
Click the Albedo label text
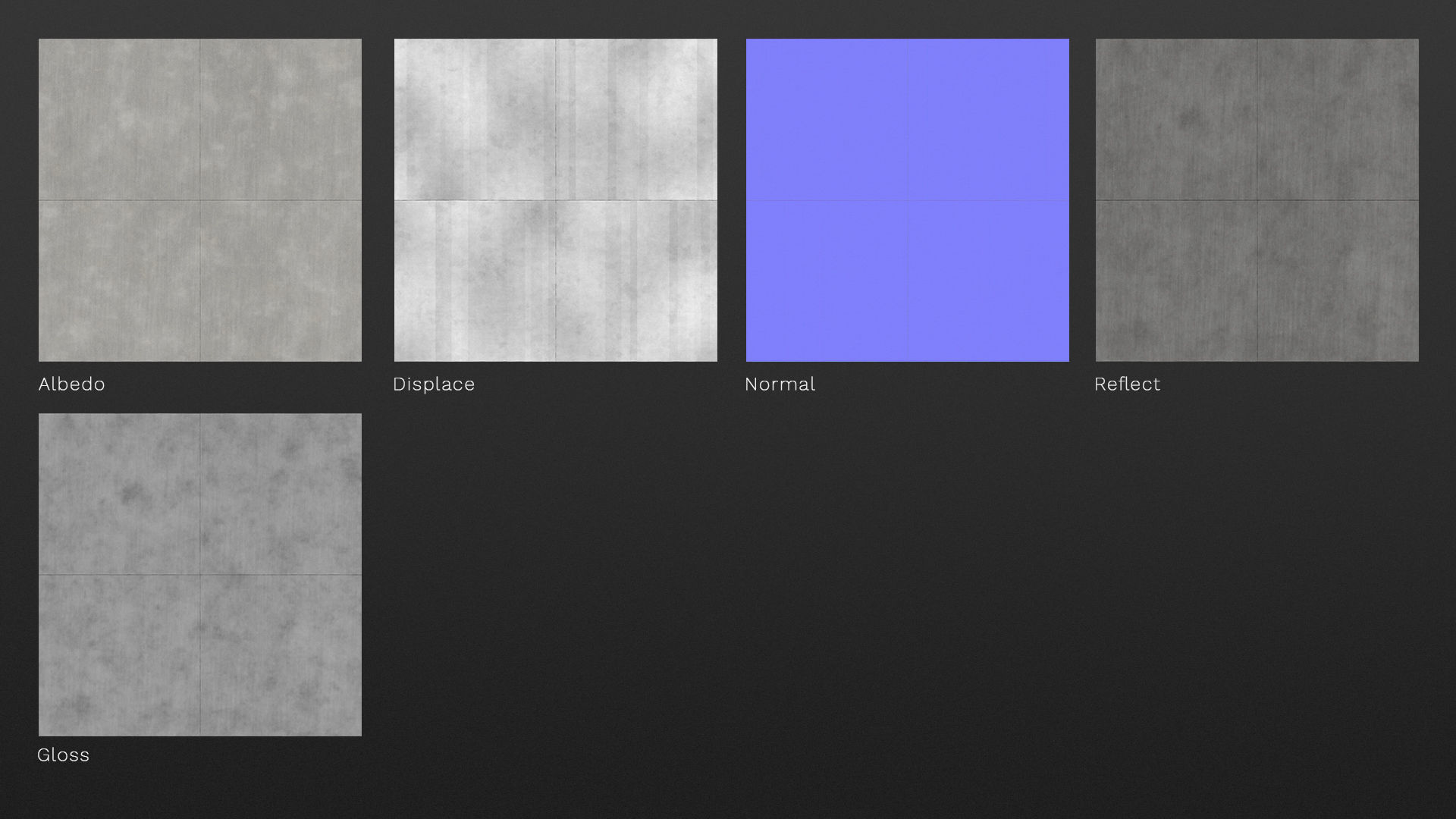pyautogui.click(x=72, y=384)
